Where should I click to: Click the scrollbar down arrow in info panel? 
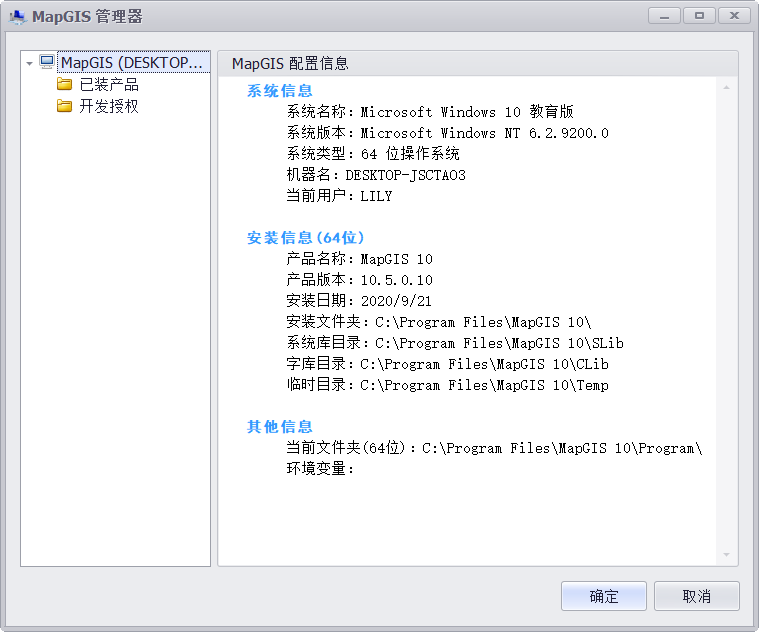(726, 555)
